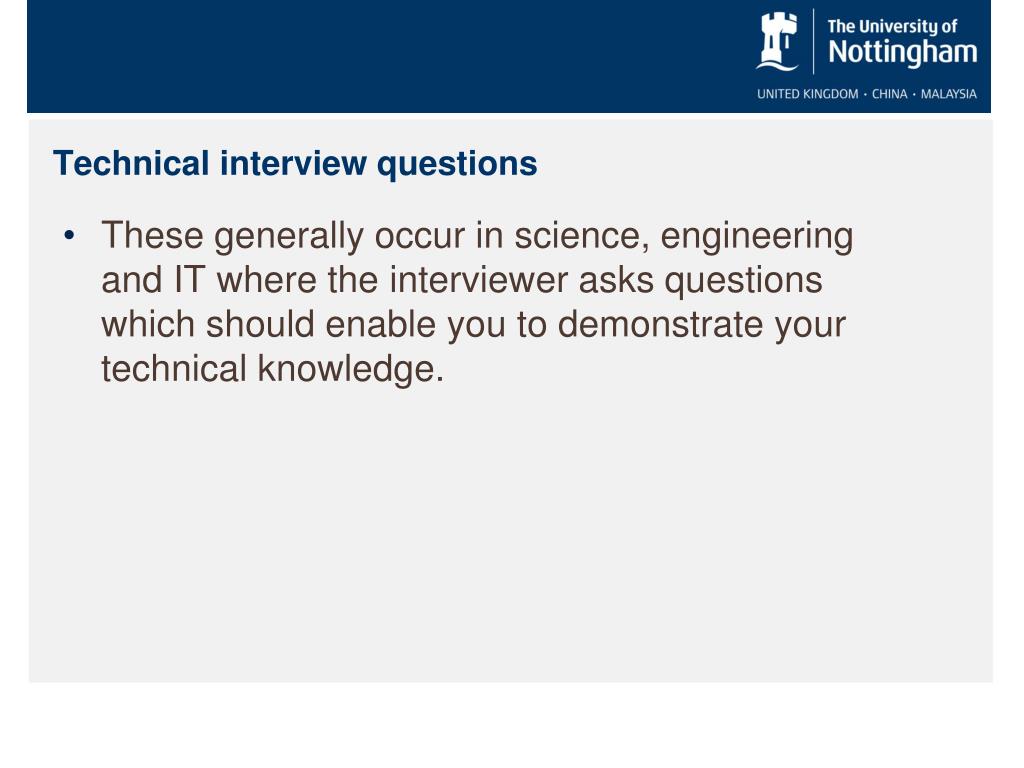Click 'UNITED KINGDOM' in the header tagline
Viewport: 1024px width, 768px height.
[807, 94]
